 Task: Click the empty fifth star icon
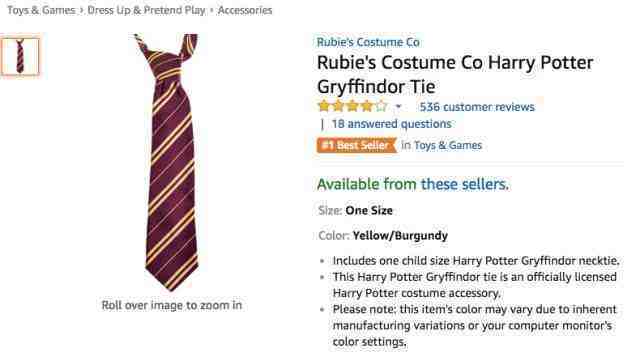pyautogui.click(x=382, y=106)
